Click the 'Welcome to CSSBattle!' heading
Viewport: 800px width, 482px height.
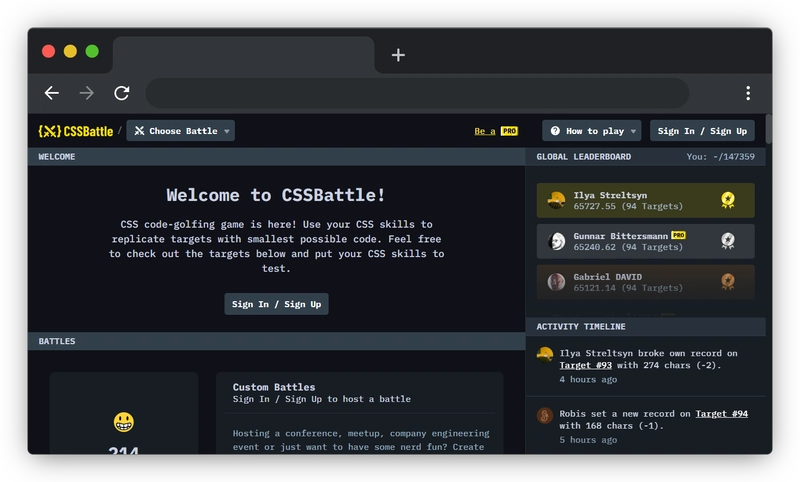click(x=276, y=195)
